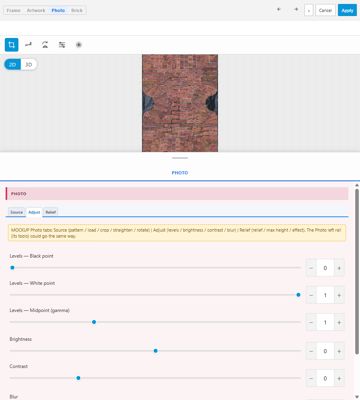Click the Brightness slider

(x=155, y=351)
